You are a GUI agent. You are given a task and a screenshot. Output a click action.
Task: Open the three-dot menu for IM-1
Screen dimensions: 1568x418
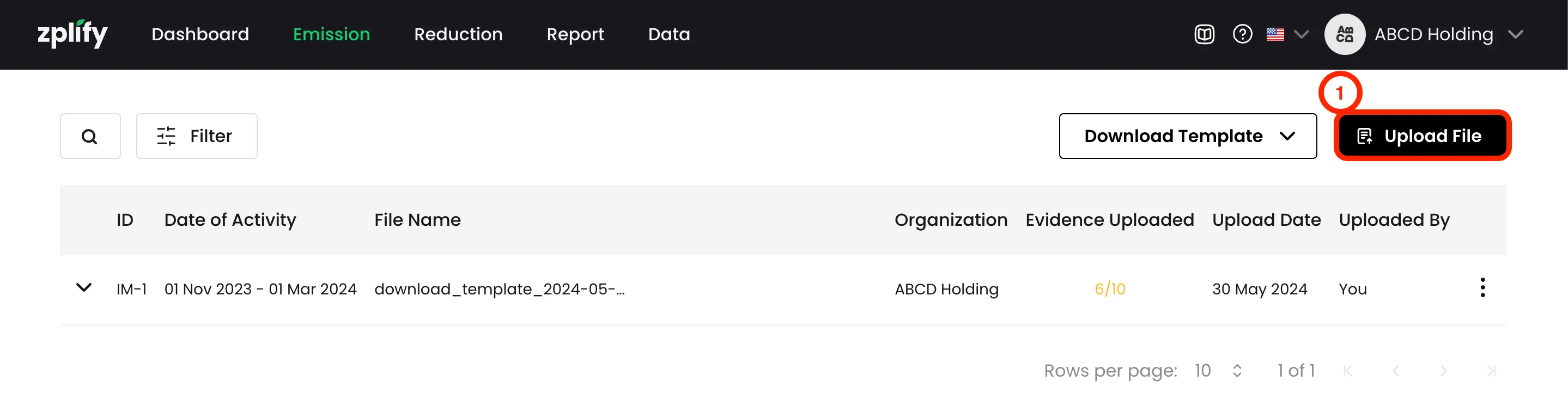point(1482,288)
